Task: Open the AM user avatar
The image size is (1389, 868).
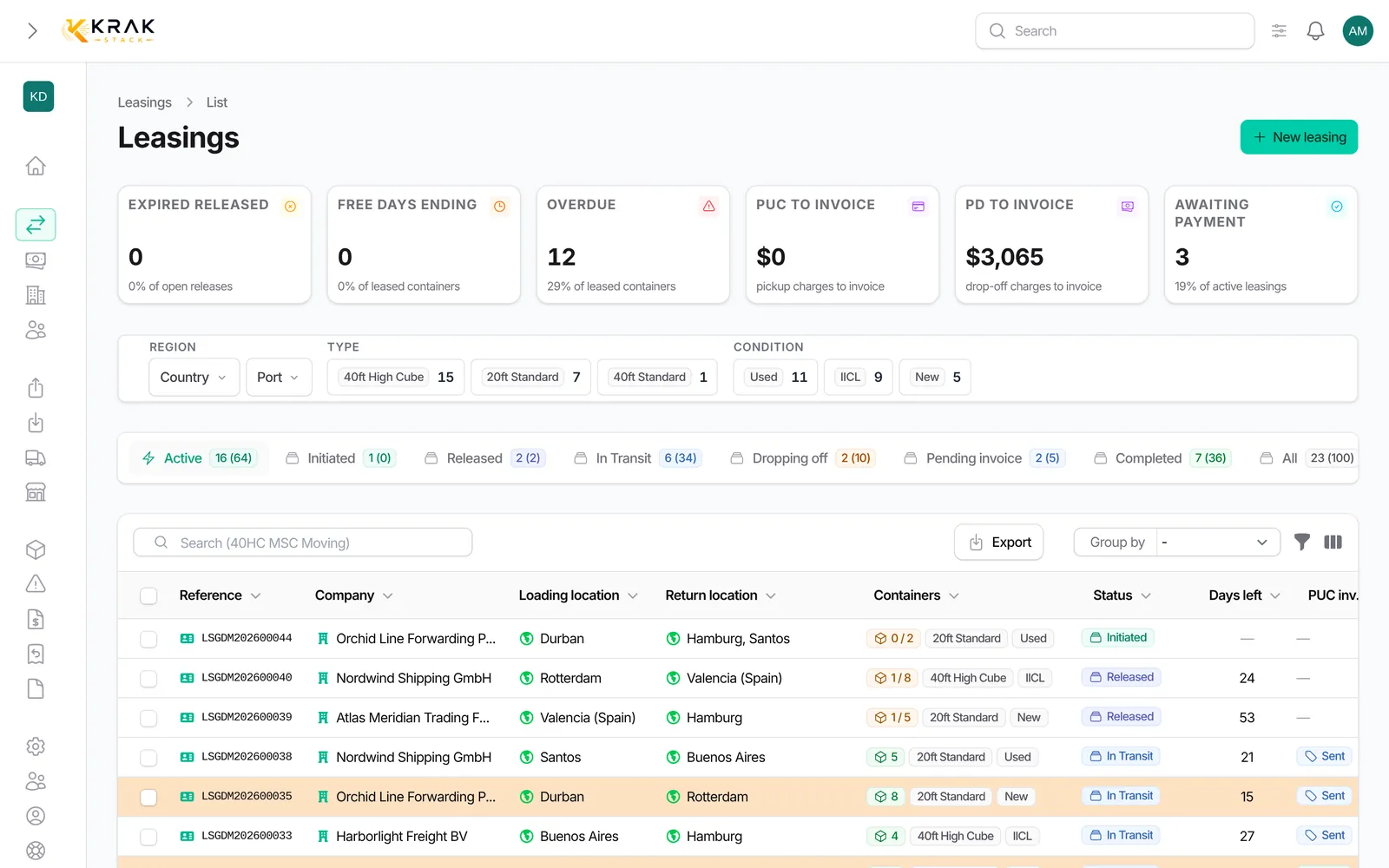Action: [x=1358, y=31]
